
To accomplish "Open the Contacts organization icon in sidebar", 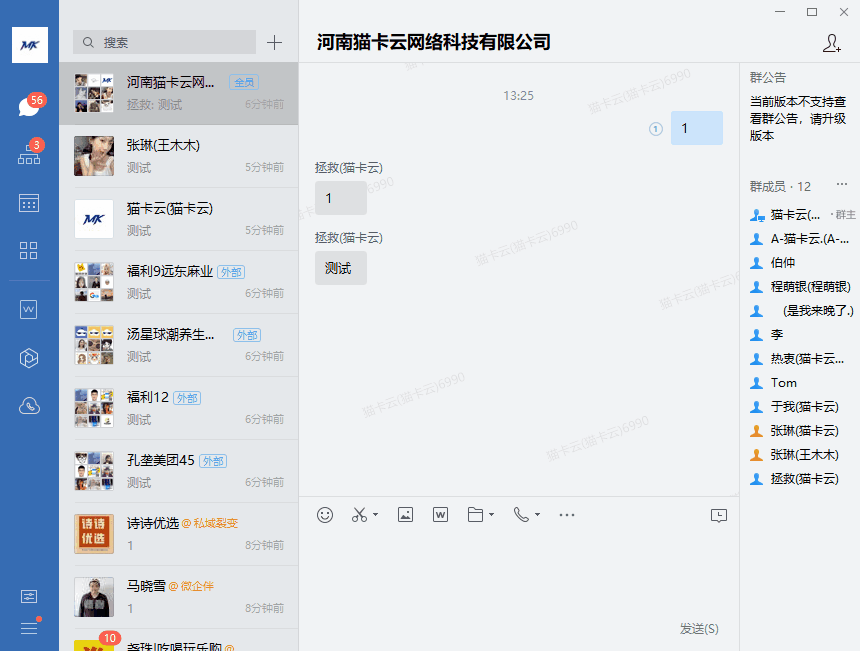I will point(29,153).
